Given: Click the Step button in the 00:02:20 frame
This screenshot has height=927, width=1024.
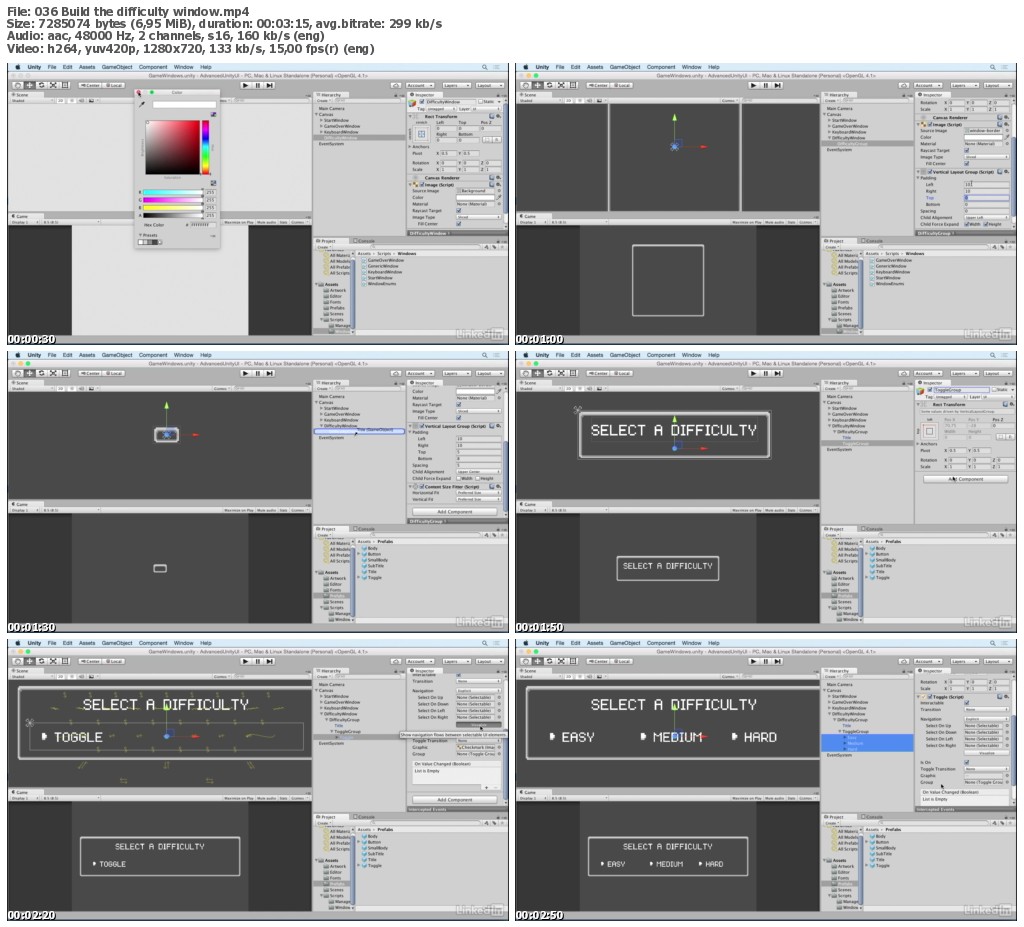Looking at the screenshot, I should click(270, 661).
